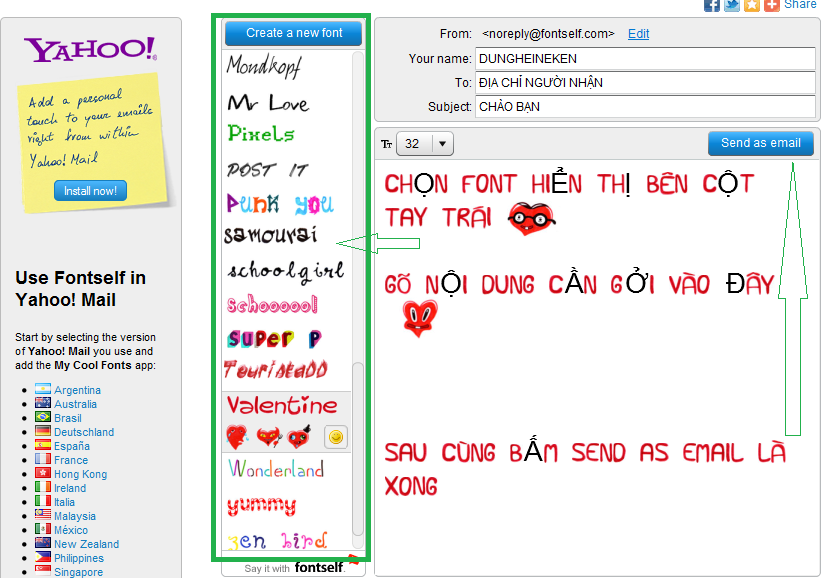Open the Argentina link

coord(77,390)
